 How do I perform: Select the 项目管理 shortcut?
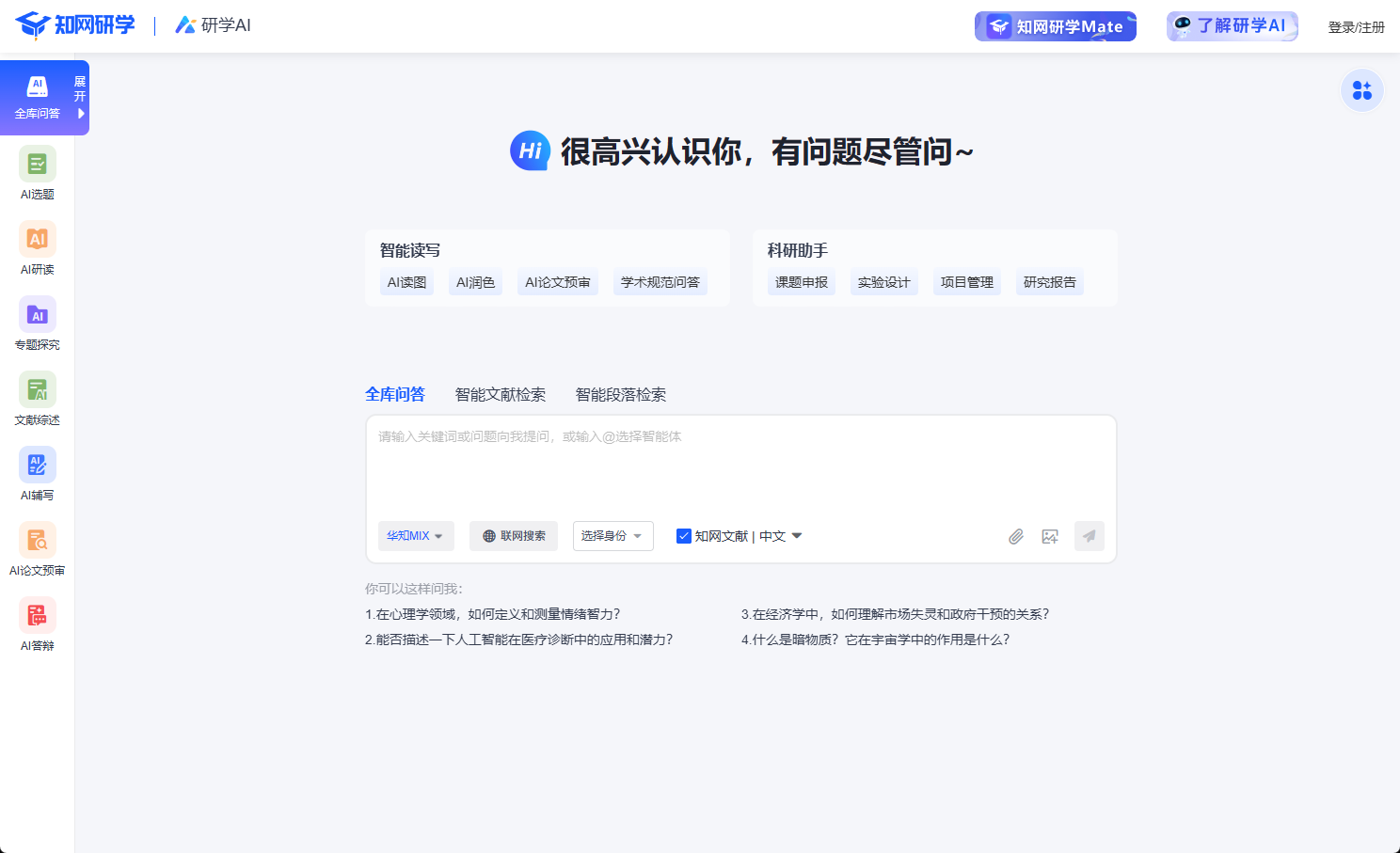point(967,282)
